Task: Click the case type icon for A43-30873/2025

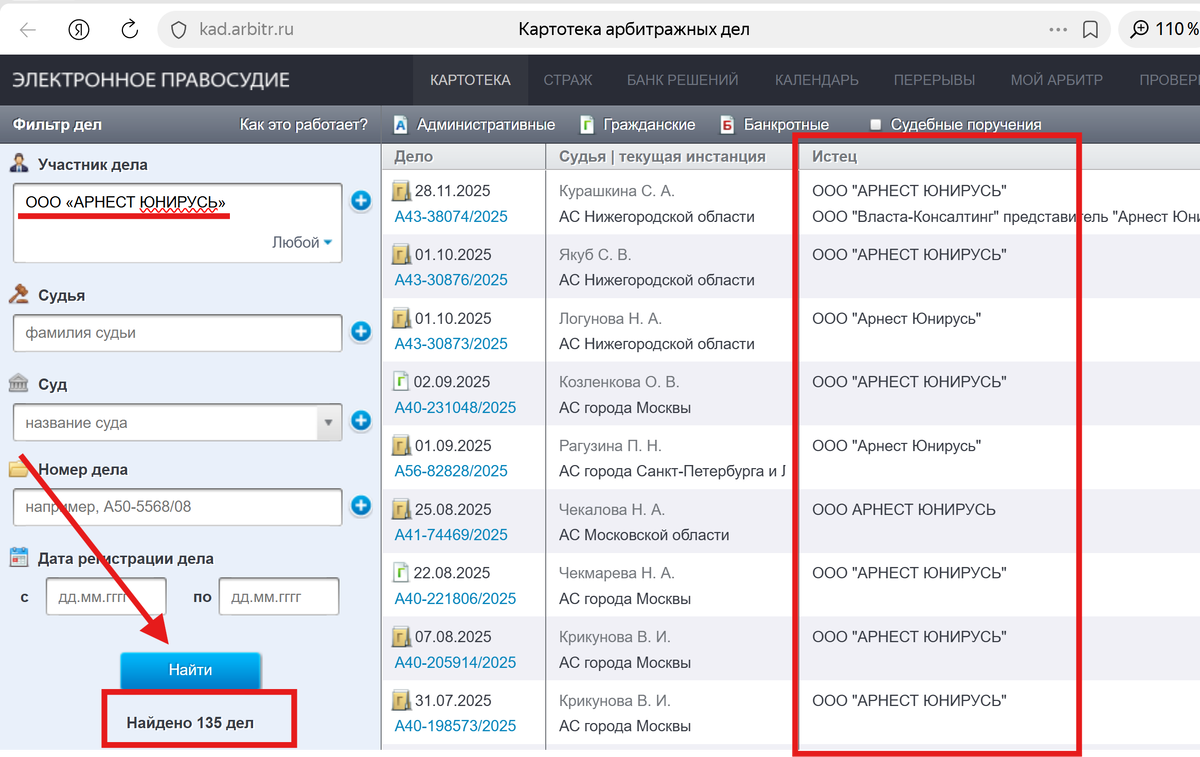Action: pyautogui.click(x=401, y=318)
